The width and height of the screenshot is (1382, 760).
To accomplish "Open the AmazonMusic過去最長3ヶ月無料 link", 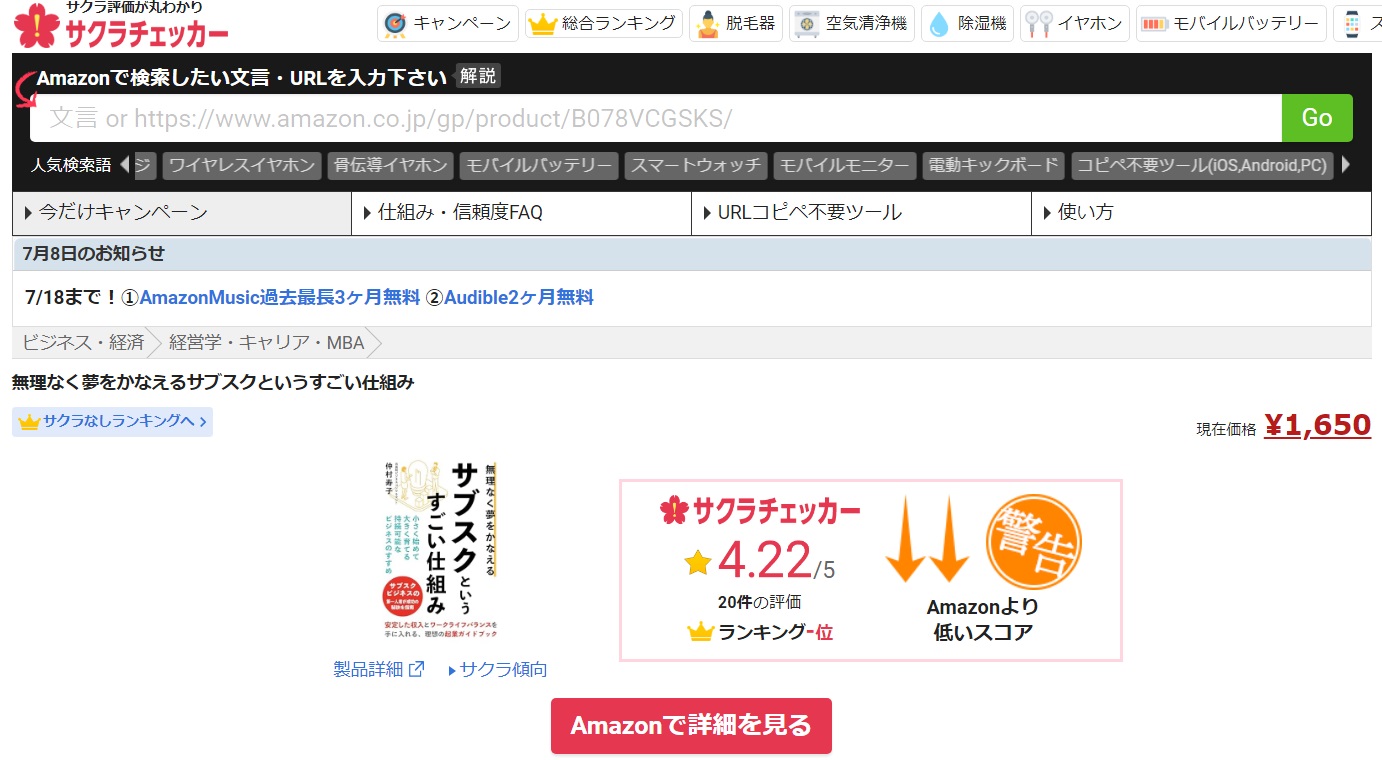I will pos(280,297).
